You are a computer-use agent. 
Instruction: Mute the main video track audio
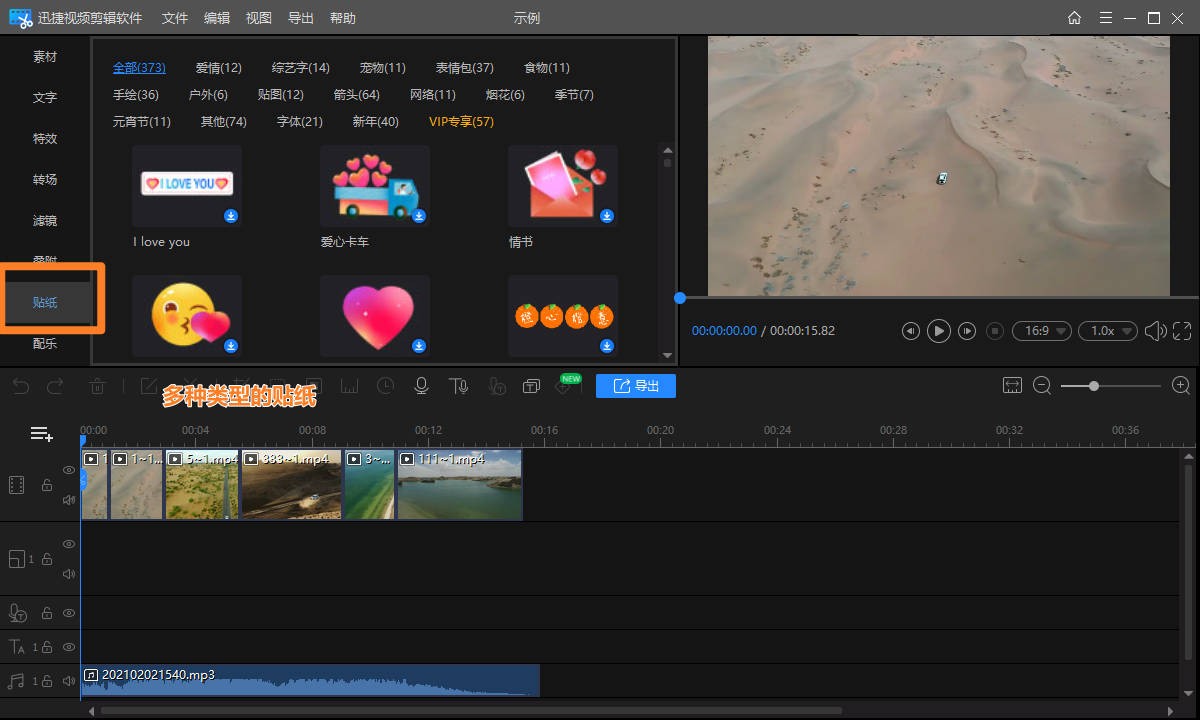pyautogui.click(x=69, y=500)
